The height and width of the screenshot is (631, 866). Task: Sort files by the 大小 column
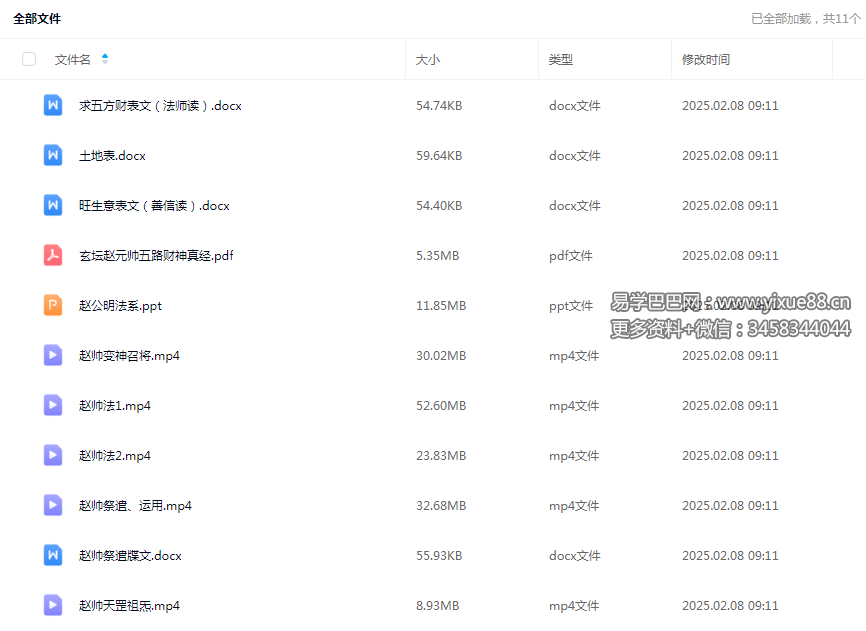428,59
